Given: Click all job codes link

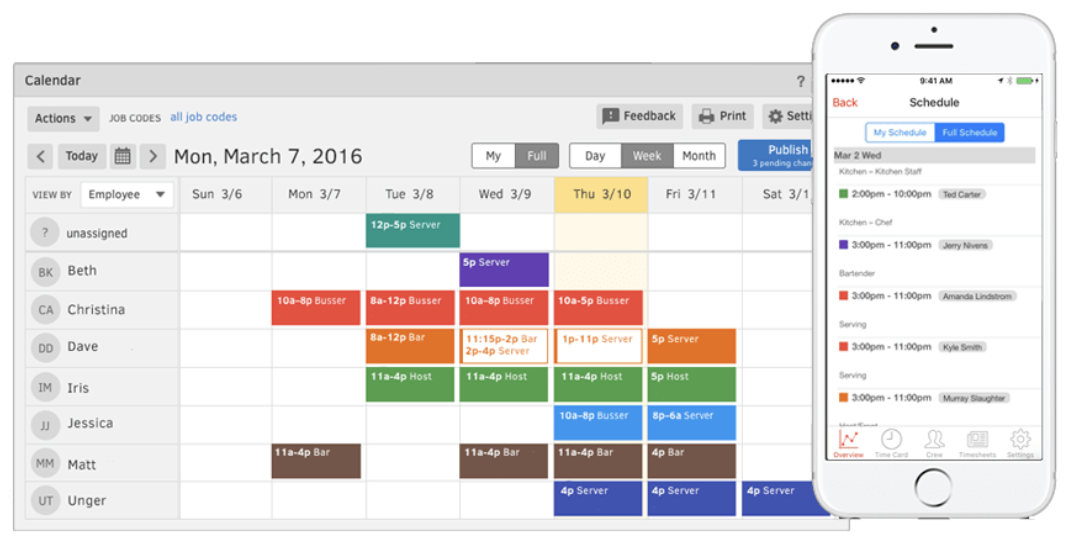Looking at the screenshot, I should 203,117.
